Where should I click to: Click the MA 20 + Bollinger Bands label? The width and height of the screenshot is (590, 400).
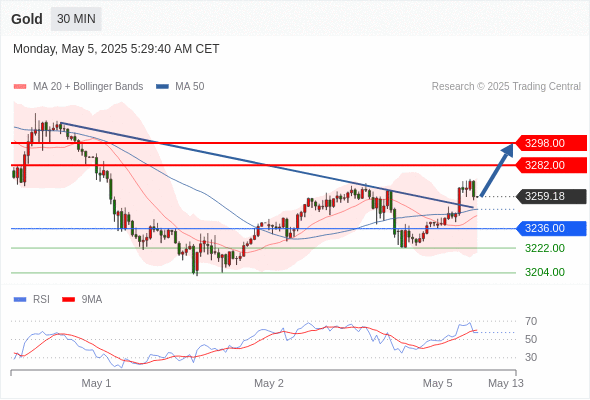(x=88, y=87)
